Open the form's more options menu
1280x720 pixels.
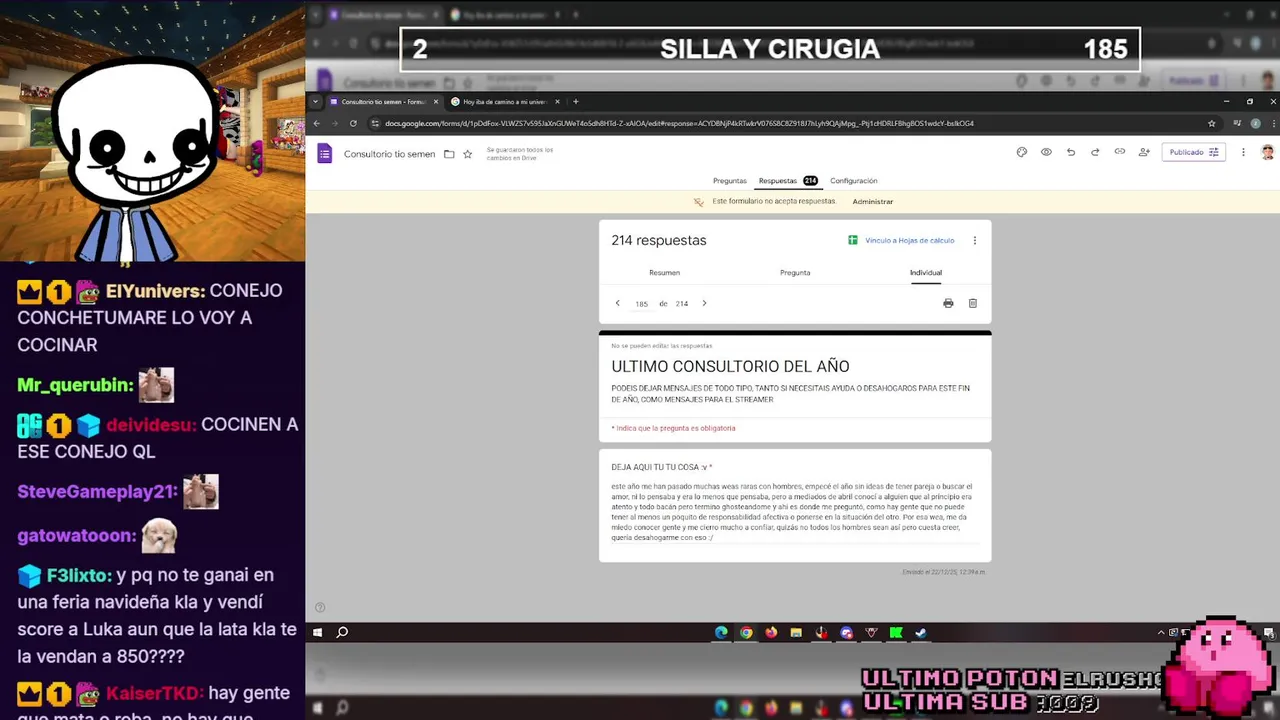click(x=1243, y=152)
